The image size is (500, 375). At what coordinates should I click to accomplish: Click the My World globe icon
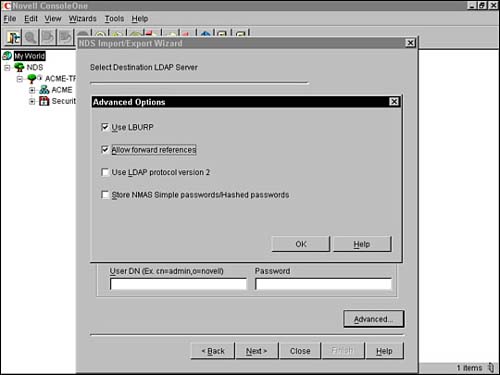click(x=7, y=56)
